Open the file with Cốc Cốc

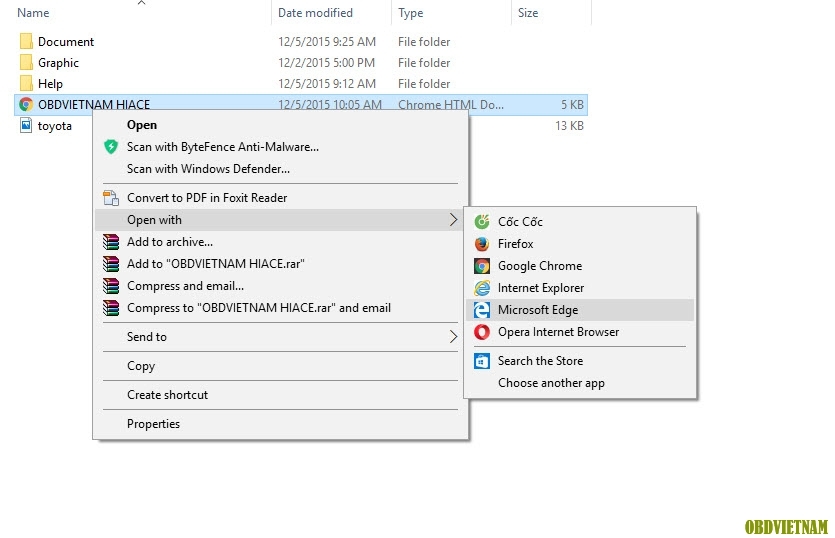pos(580,222)
